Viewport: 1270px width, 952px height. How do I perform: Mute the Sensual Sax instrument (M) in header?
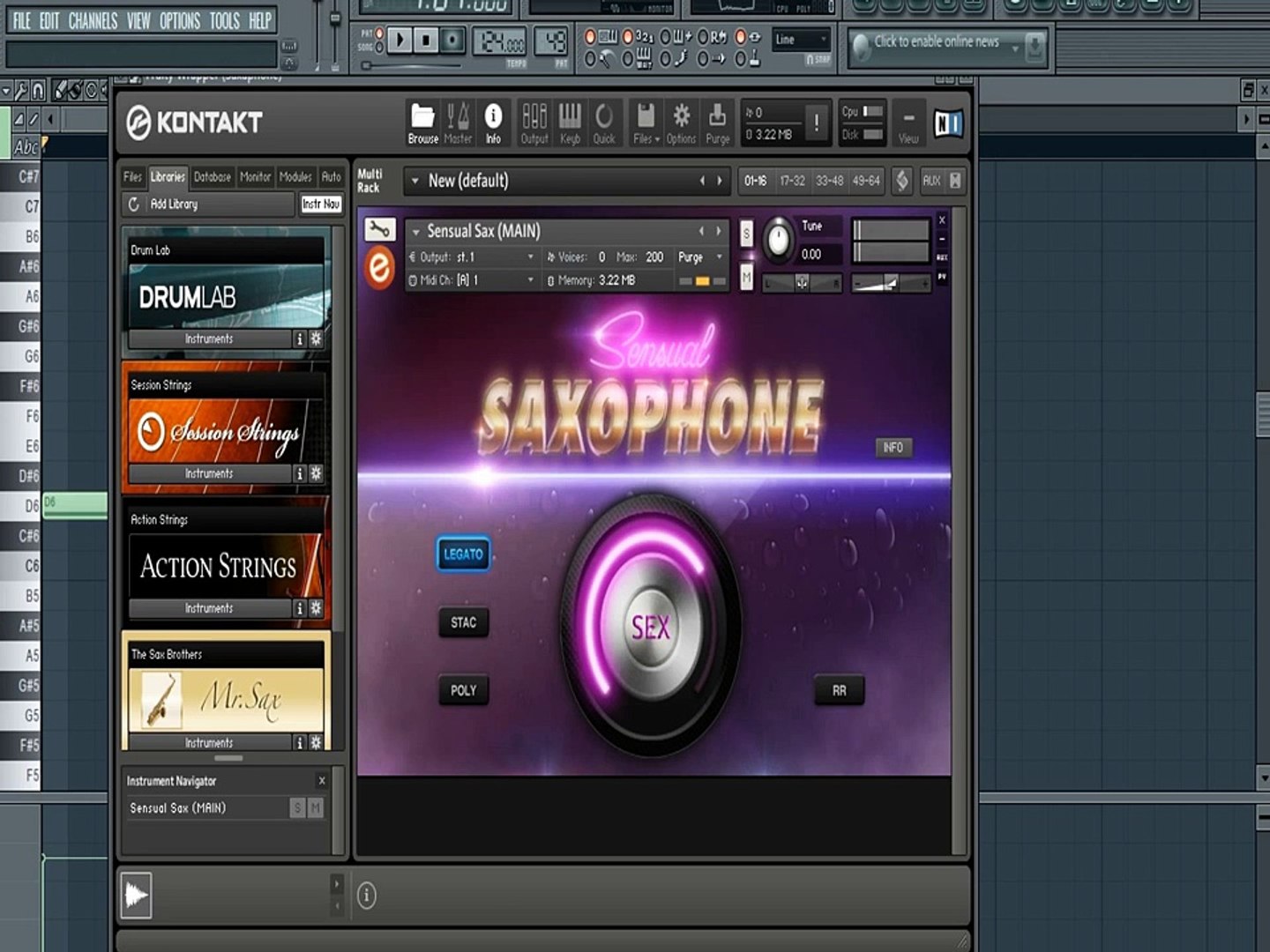pos(747,278)
